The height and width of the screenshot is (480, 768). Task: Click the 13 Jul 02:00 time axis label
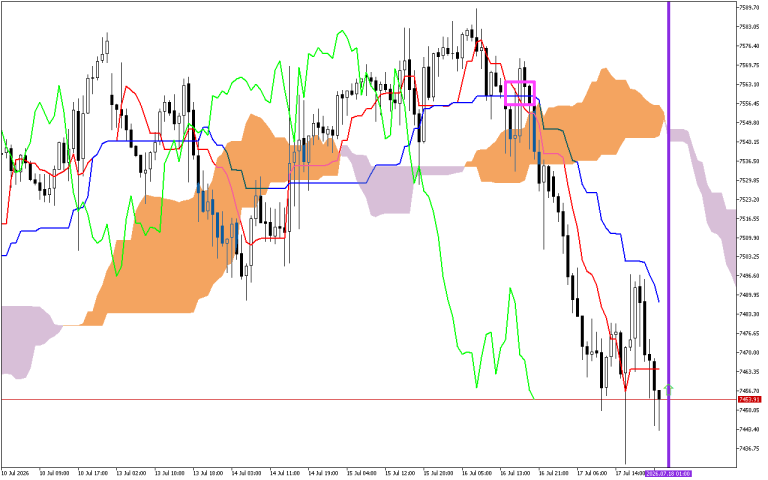131,474
